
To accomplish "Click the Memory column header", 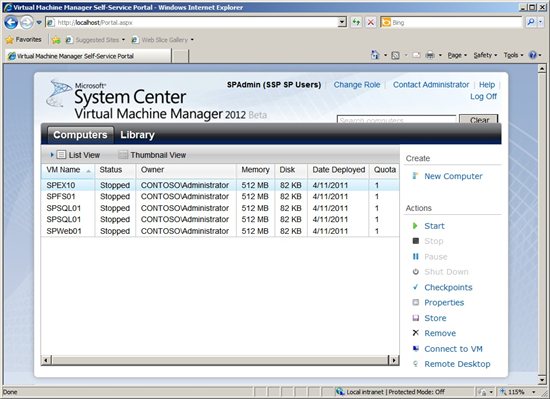I will 256,170.
